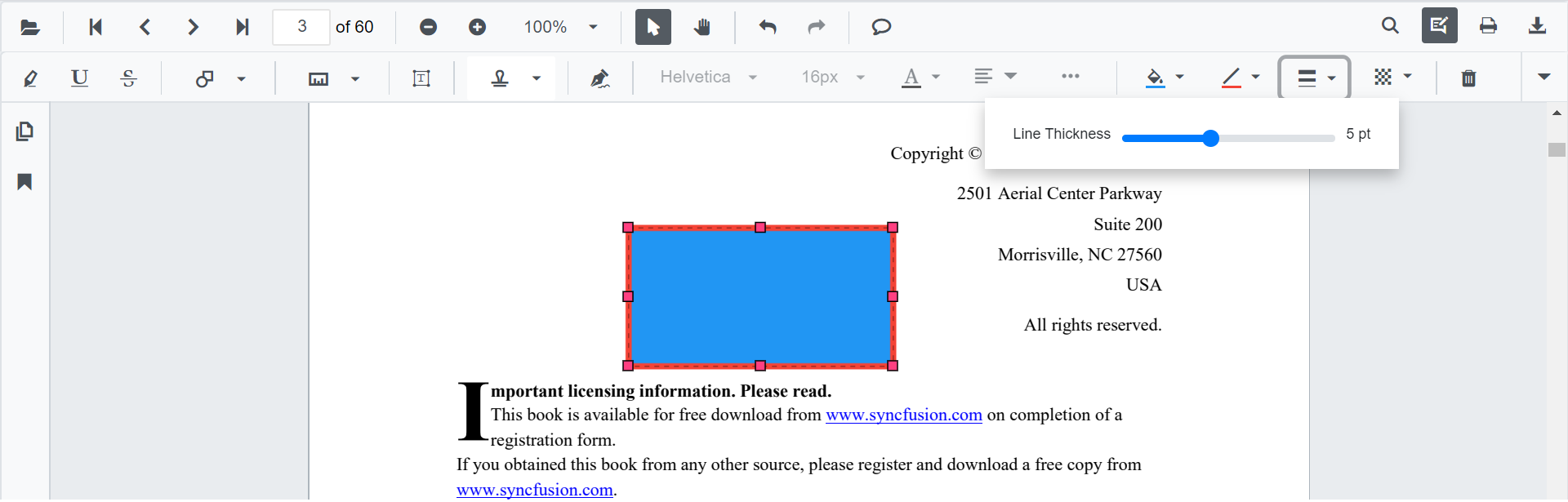The image size is (1568, 502).
Task: Open the font color picker
Action: point(921,78)
